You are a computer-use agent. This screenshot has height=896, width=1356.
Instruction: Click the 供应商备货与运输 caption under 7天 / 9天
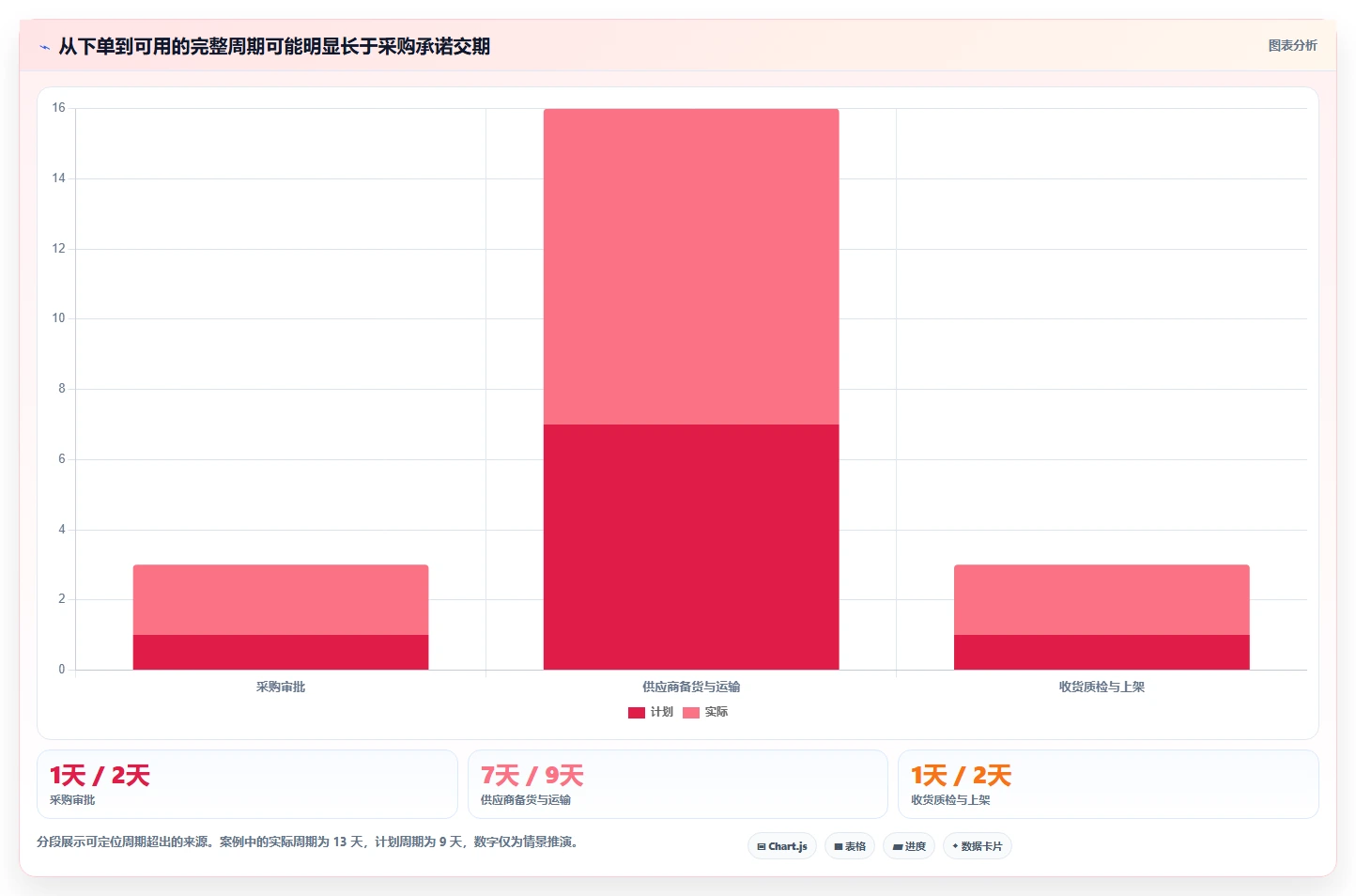coord(526,800)
